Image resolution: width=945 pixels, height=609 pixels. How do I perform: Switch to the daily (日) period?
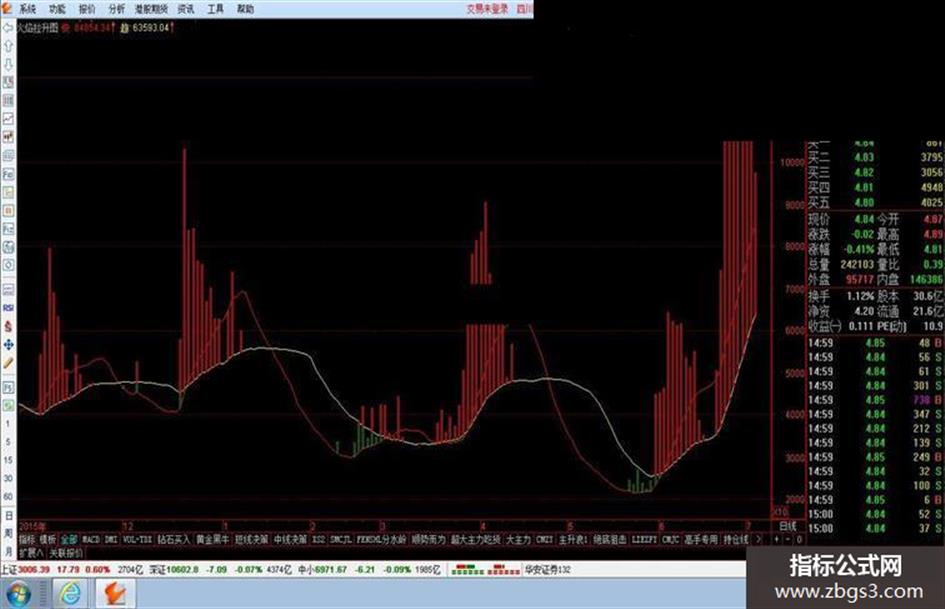8,516
